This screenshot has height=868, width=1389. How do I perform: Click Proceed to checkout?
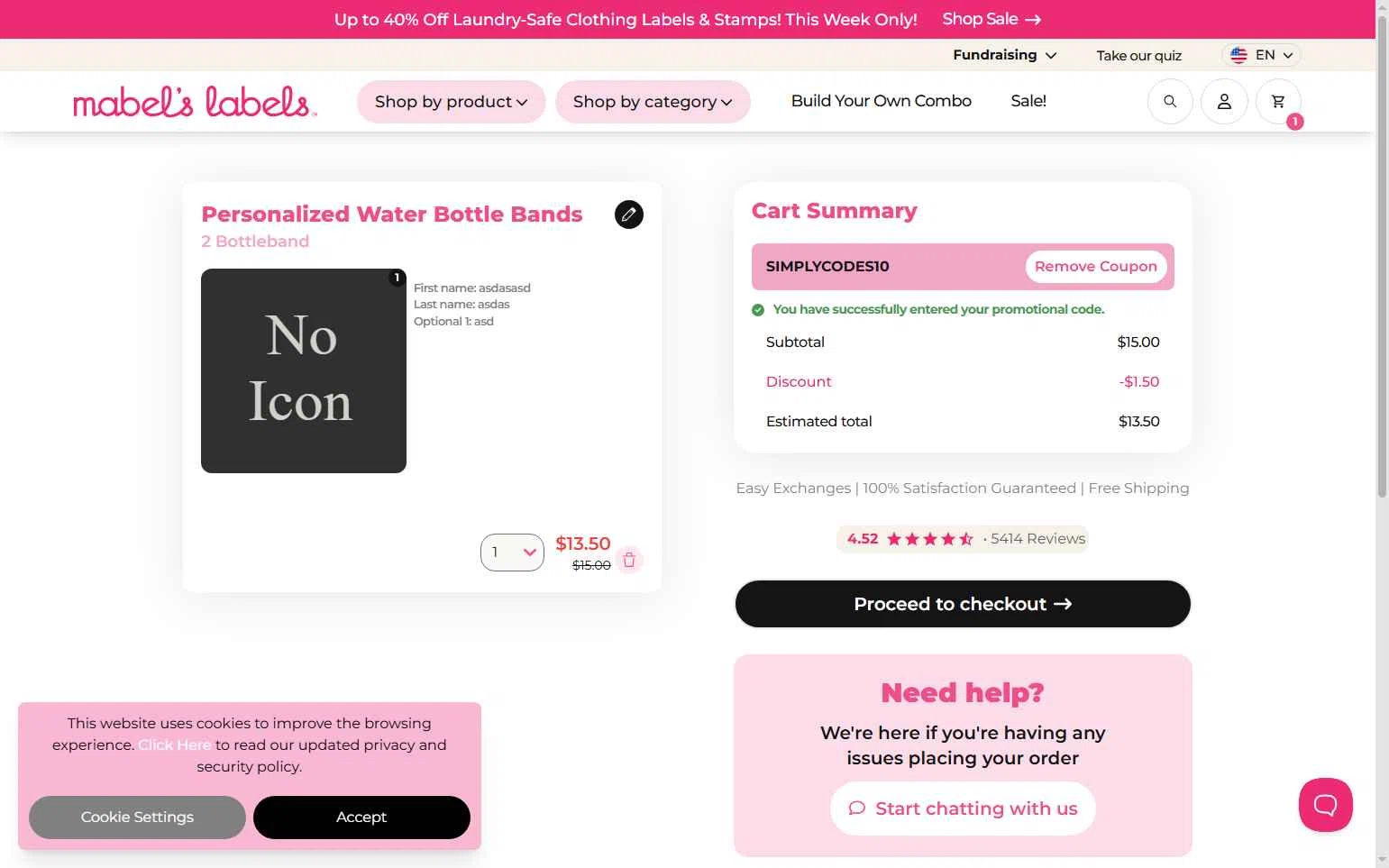tap(963, 604)
